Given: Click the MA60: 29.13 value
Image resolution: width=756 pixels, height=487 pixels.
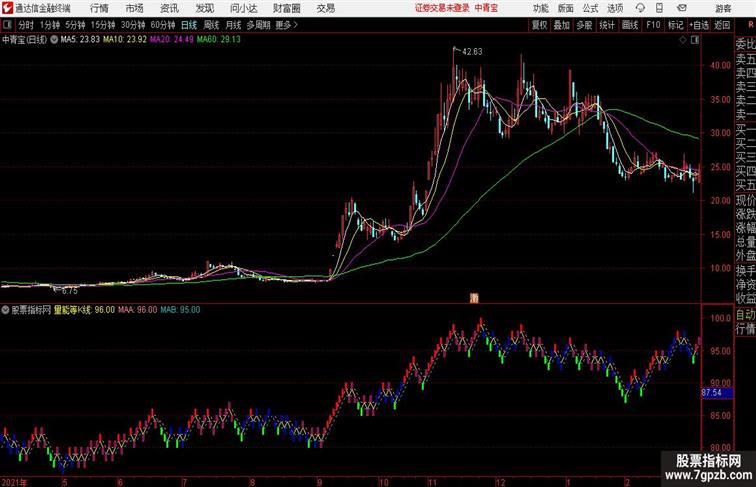Looking at the screenshot, I should pos(219,40).
